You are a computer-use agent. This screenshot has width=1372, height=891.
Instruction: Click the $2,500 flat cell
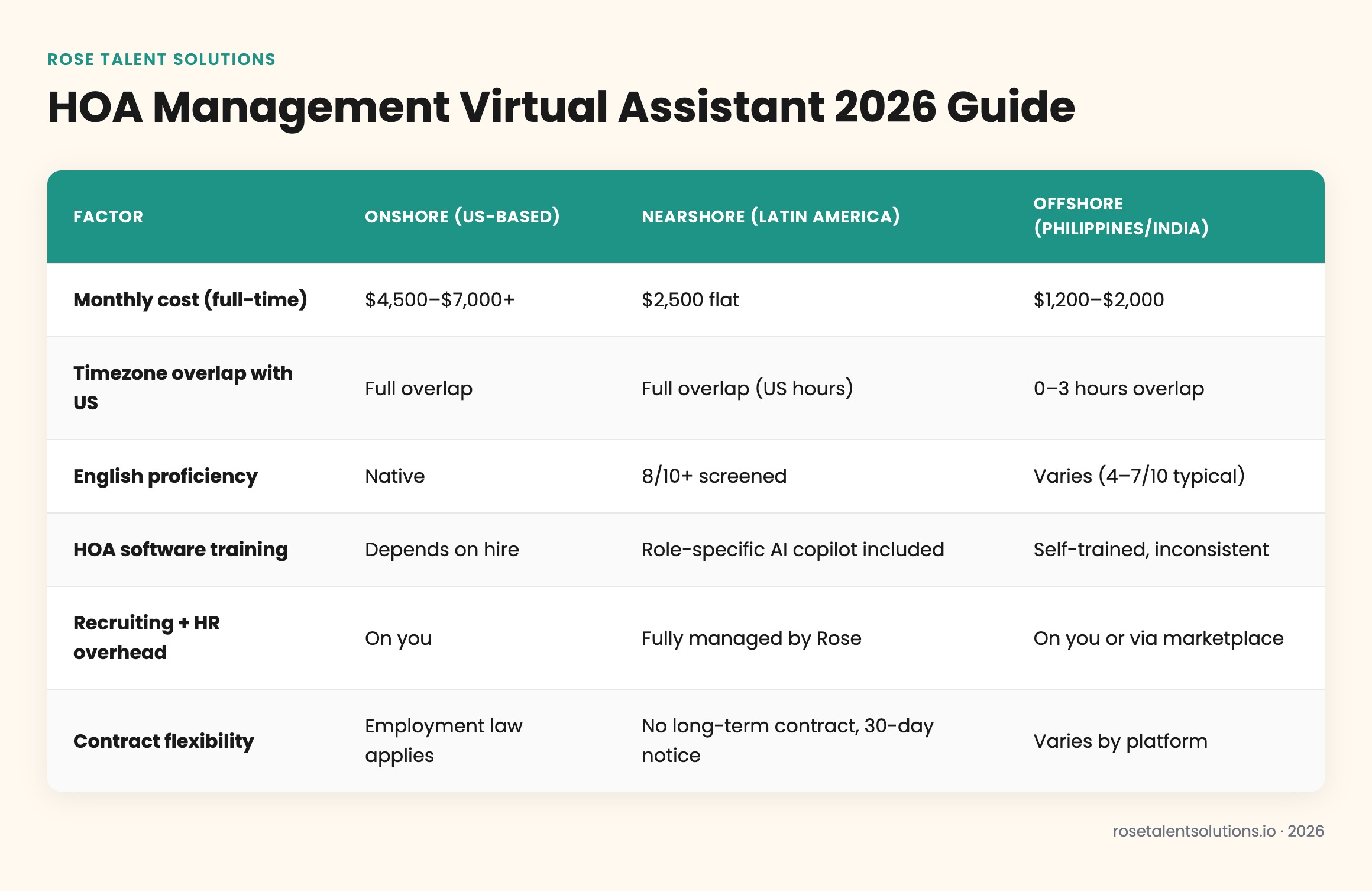click(x=691, y=300)
